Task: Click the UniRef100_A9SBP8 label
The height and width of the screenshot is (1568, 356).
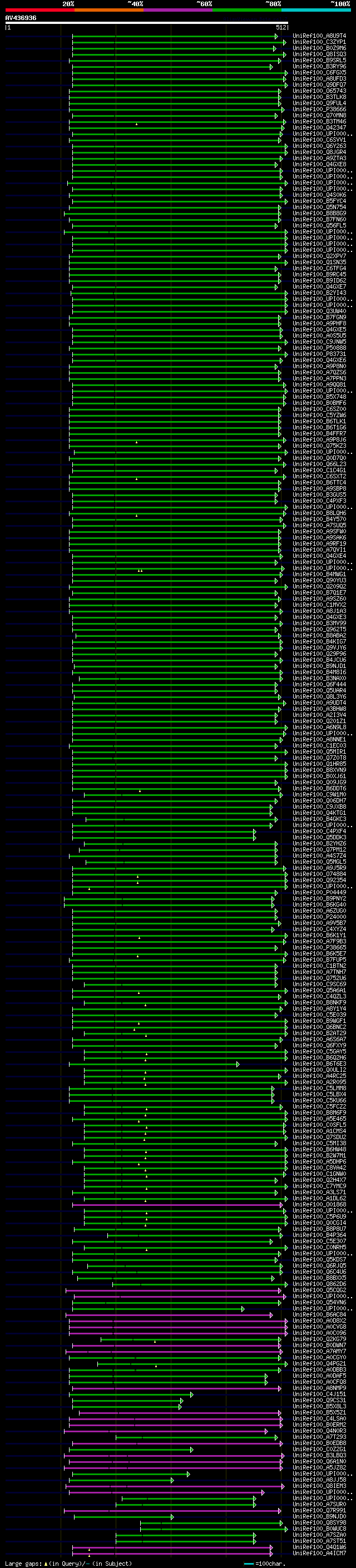Action: pos(319,489)
